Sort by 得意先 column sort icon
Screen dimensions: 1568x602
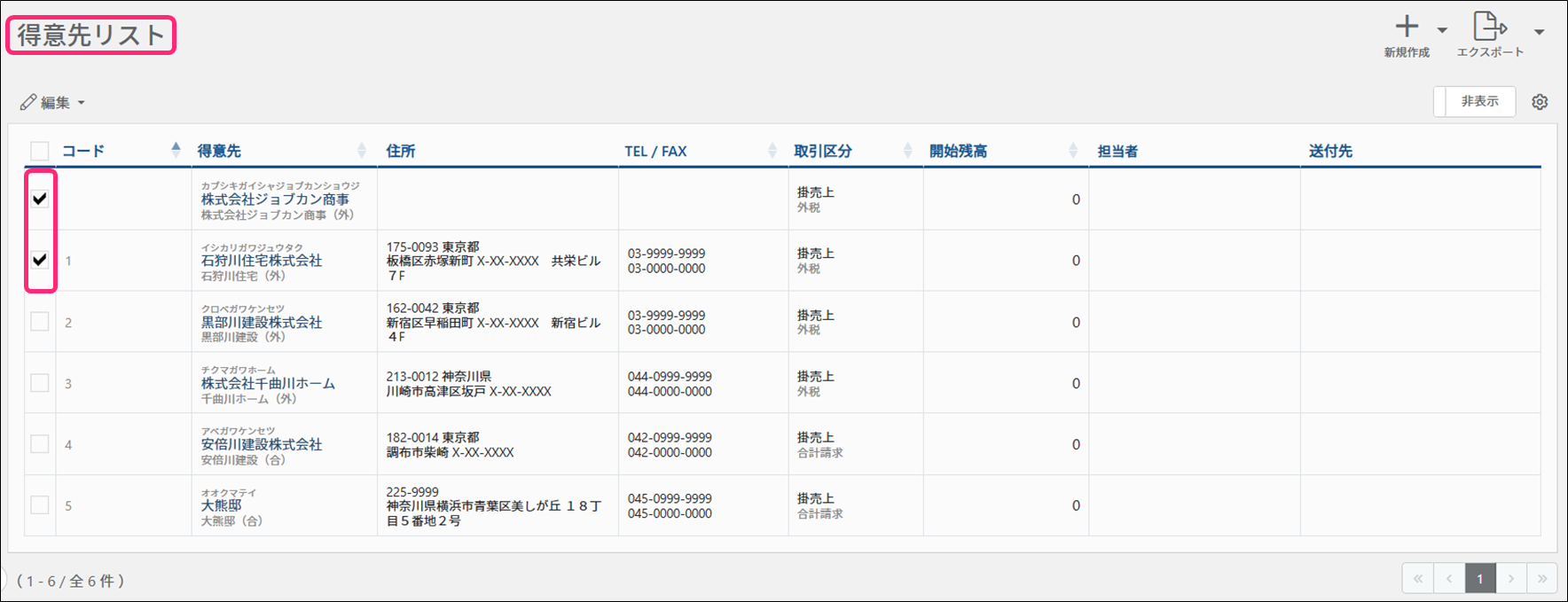coord(361,151)
